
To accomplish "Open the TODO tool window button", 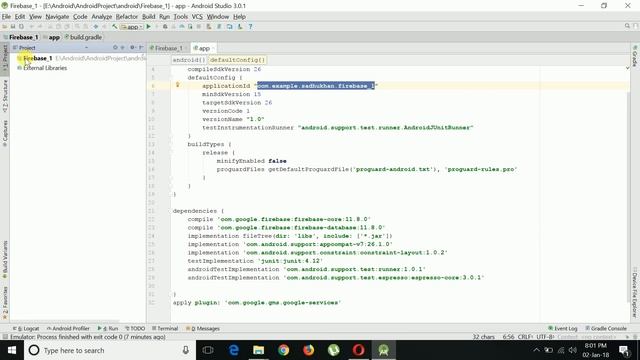I will pos(135,328).
